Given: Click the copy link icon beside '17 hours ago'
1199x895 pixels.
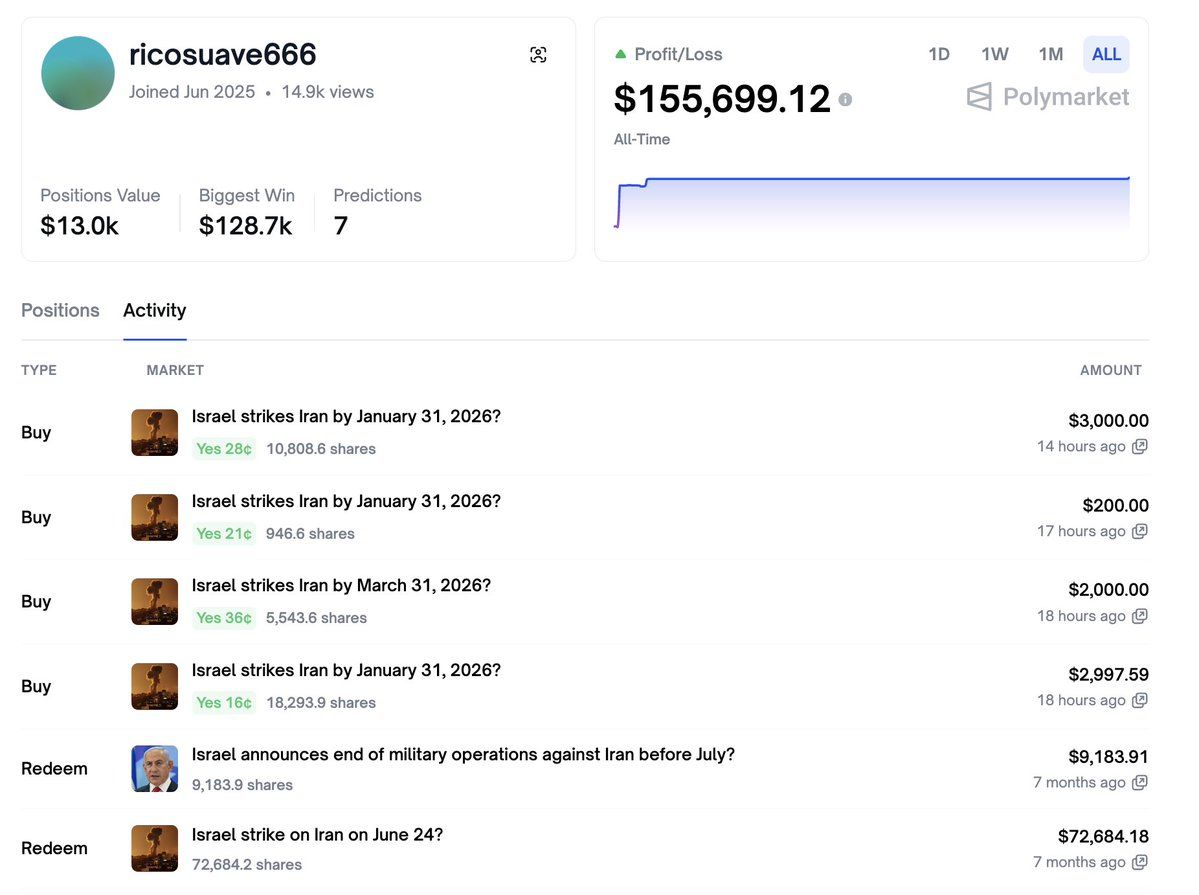Looking at the screenshot, I should tap(1139, 531).
